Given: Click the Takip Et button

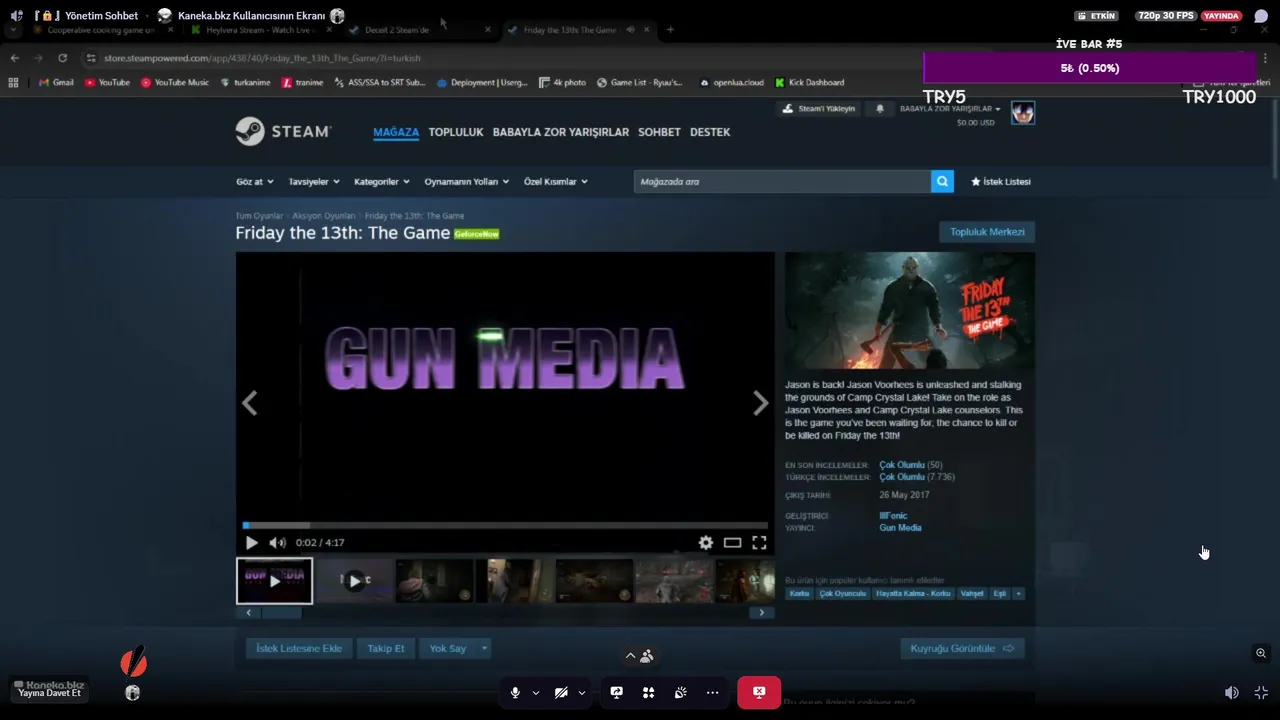Looking at the screenshot, I should (x=386, y=648).
